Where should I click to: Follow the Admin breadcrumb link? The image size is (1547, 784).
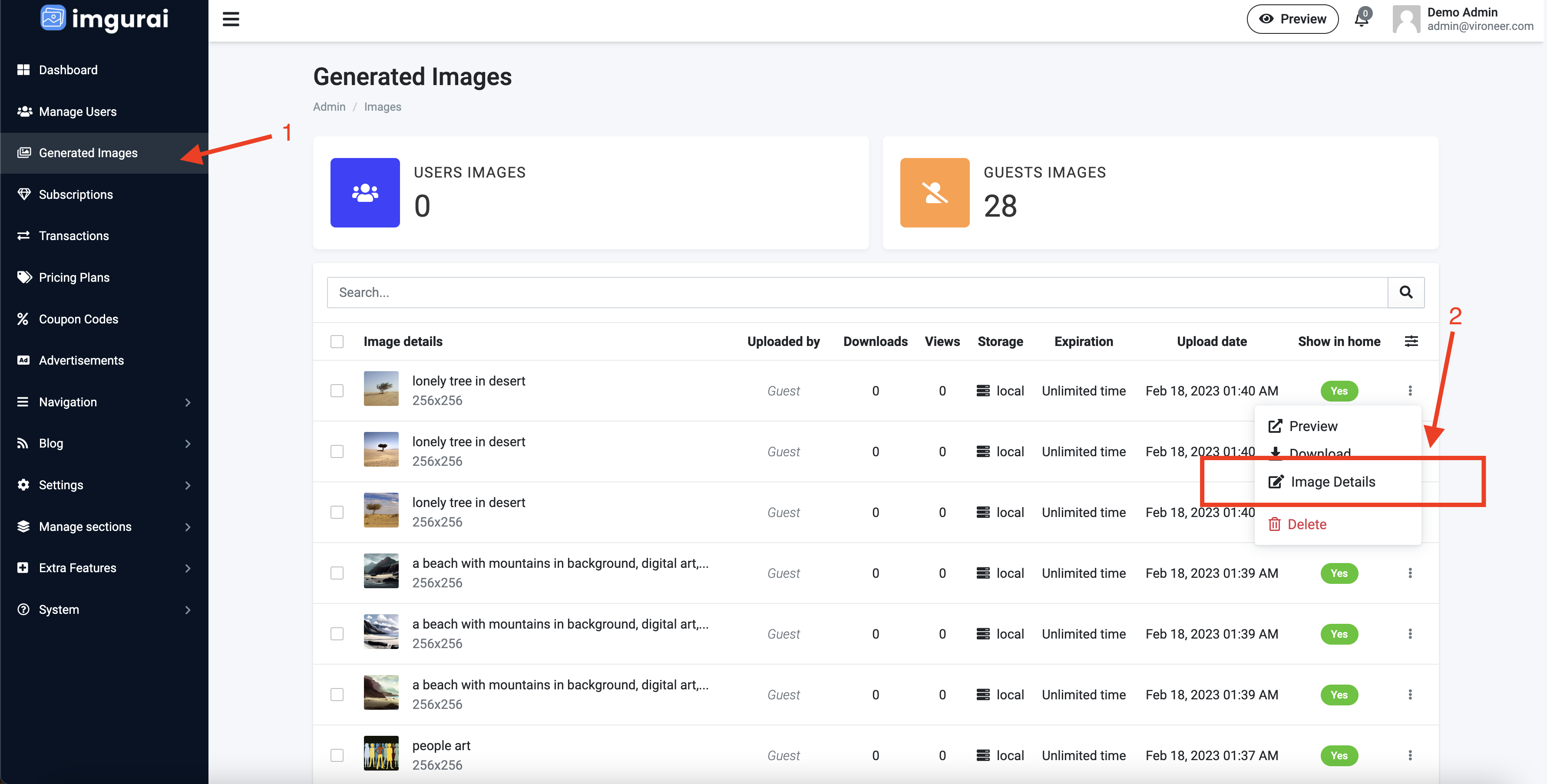click(329, 107)
